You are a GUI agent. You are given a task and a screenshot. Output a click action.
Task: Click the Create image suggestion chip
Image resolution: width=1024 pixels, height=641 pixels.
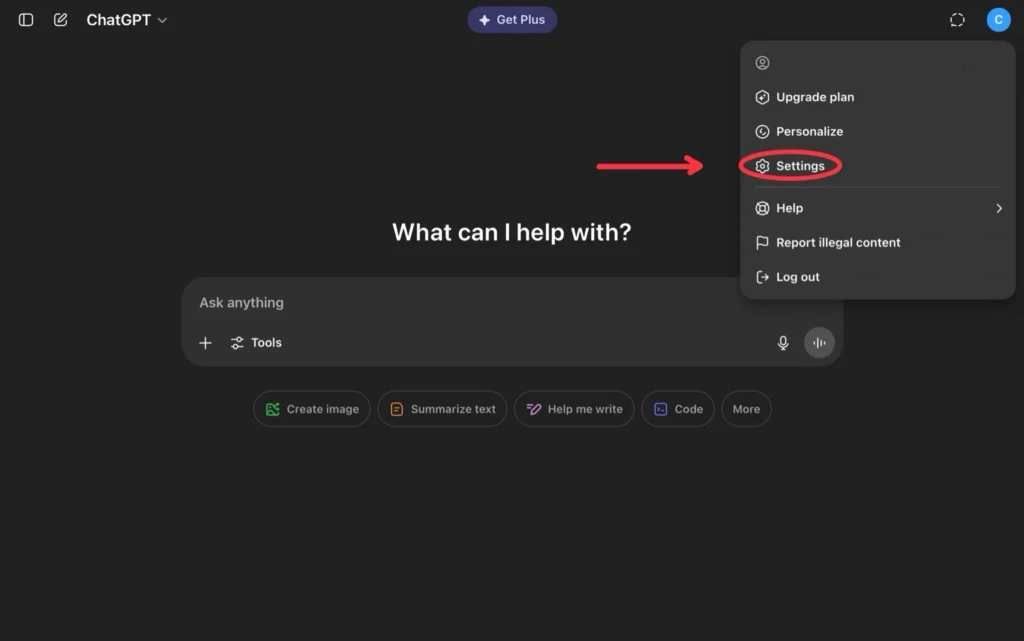312,409
